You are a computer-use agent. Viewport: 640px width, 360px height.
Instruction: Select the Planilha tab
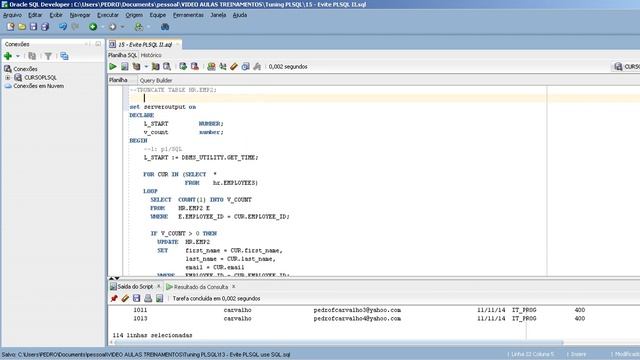pos(118,80)
